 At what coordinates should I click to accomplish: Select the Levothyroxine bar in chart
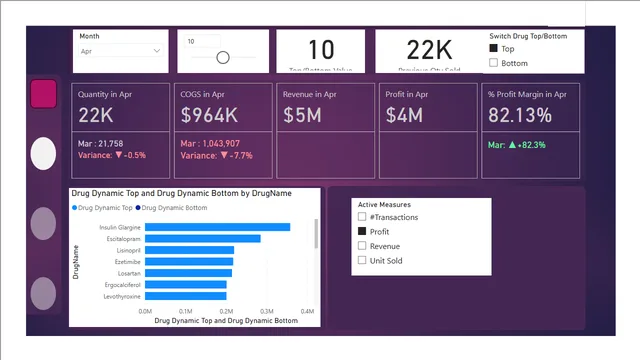pos(186,296)
